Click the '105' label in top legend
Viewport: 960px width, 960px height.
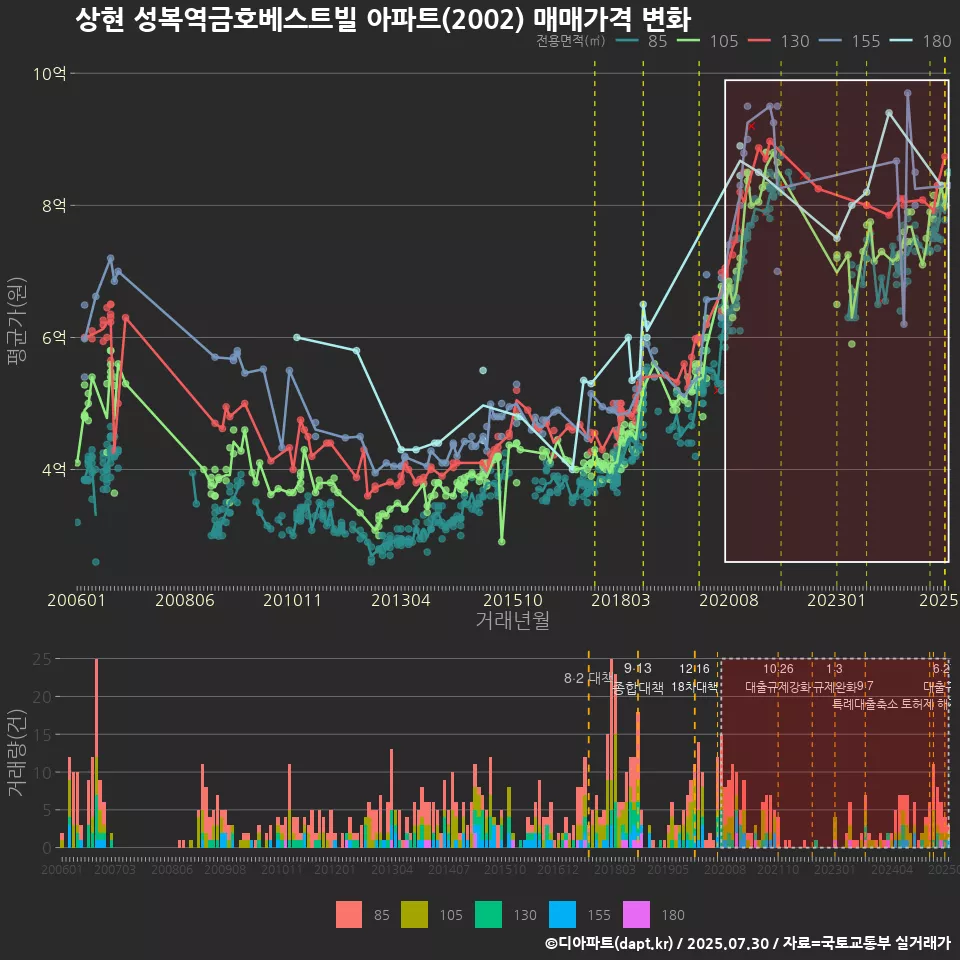click(724, 41)
